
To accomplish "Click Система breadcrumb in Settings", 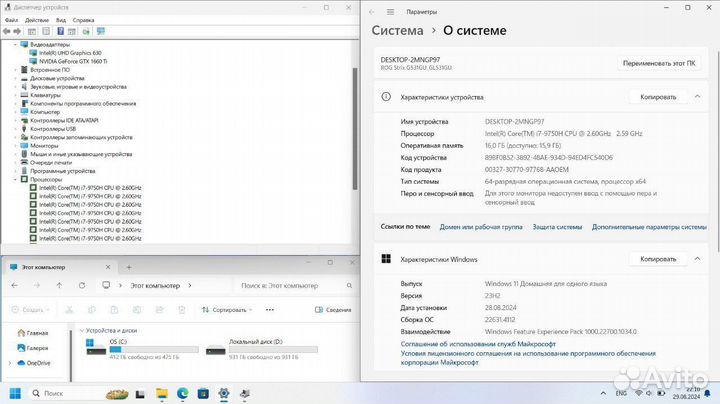I will [397, 31].
